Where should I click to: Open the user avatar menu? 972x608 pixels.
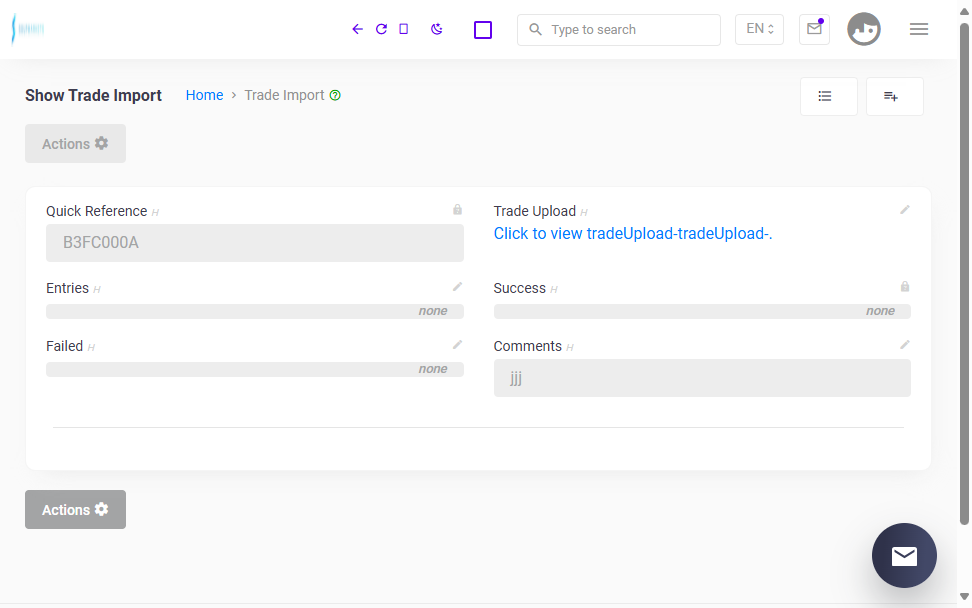click(864, 29)
